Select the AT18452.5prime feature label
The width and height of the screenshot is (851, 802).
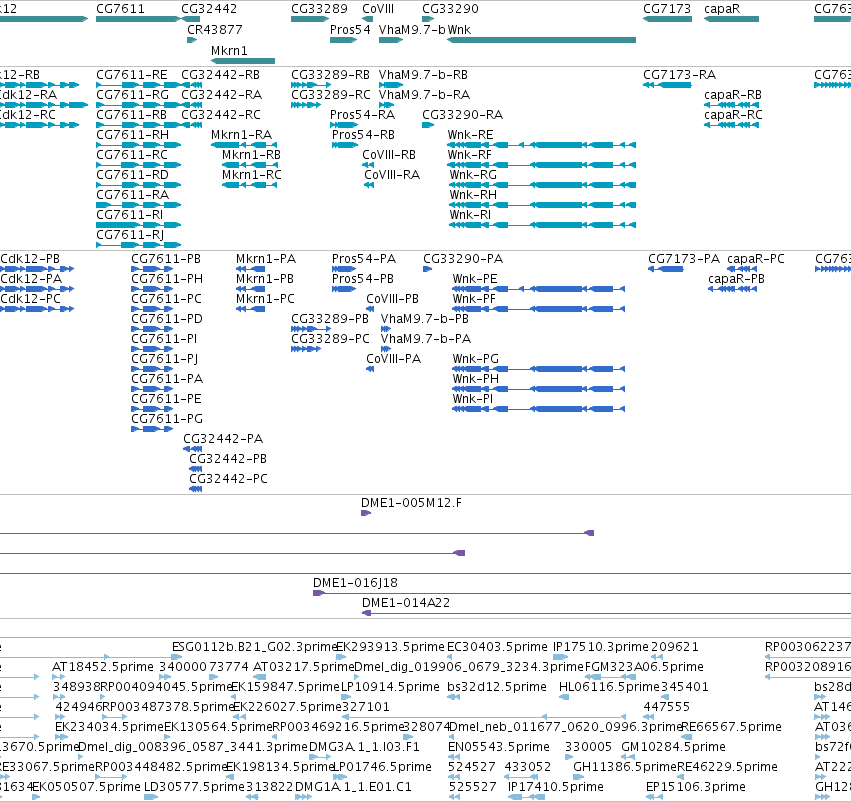[103, 666]
